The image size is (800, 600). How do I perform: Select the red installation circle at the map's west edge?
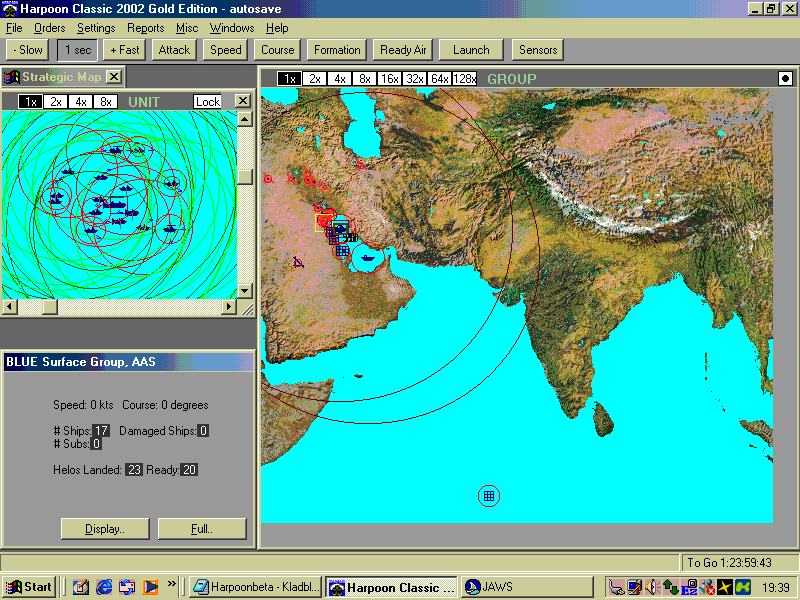pos(268,179)
